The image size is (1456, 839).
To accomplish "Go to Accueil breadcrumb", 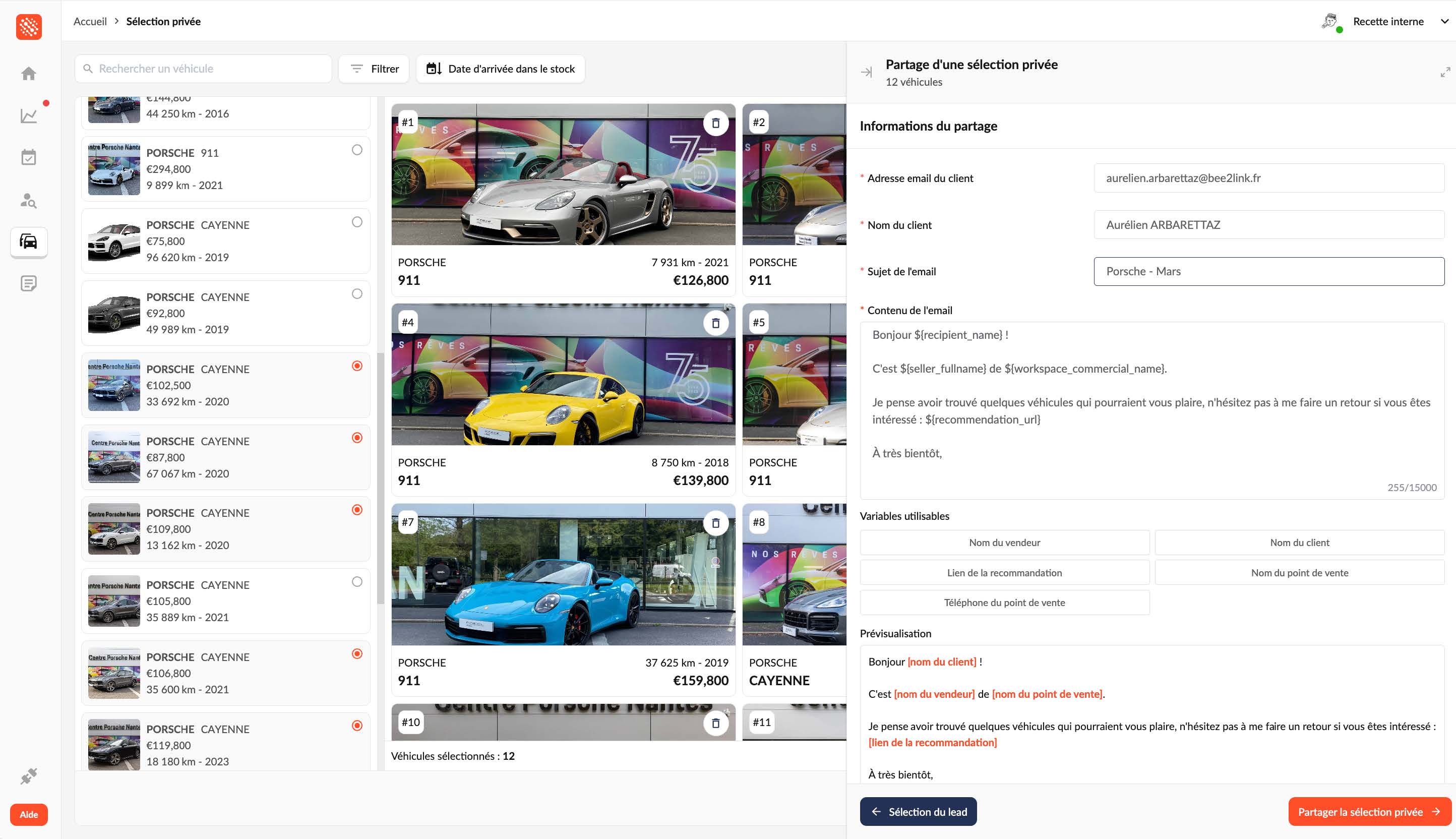I will coord(90,21).
